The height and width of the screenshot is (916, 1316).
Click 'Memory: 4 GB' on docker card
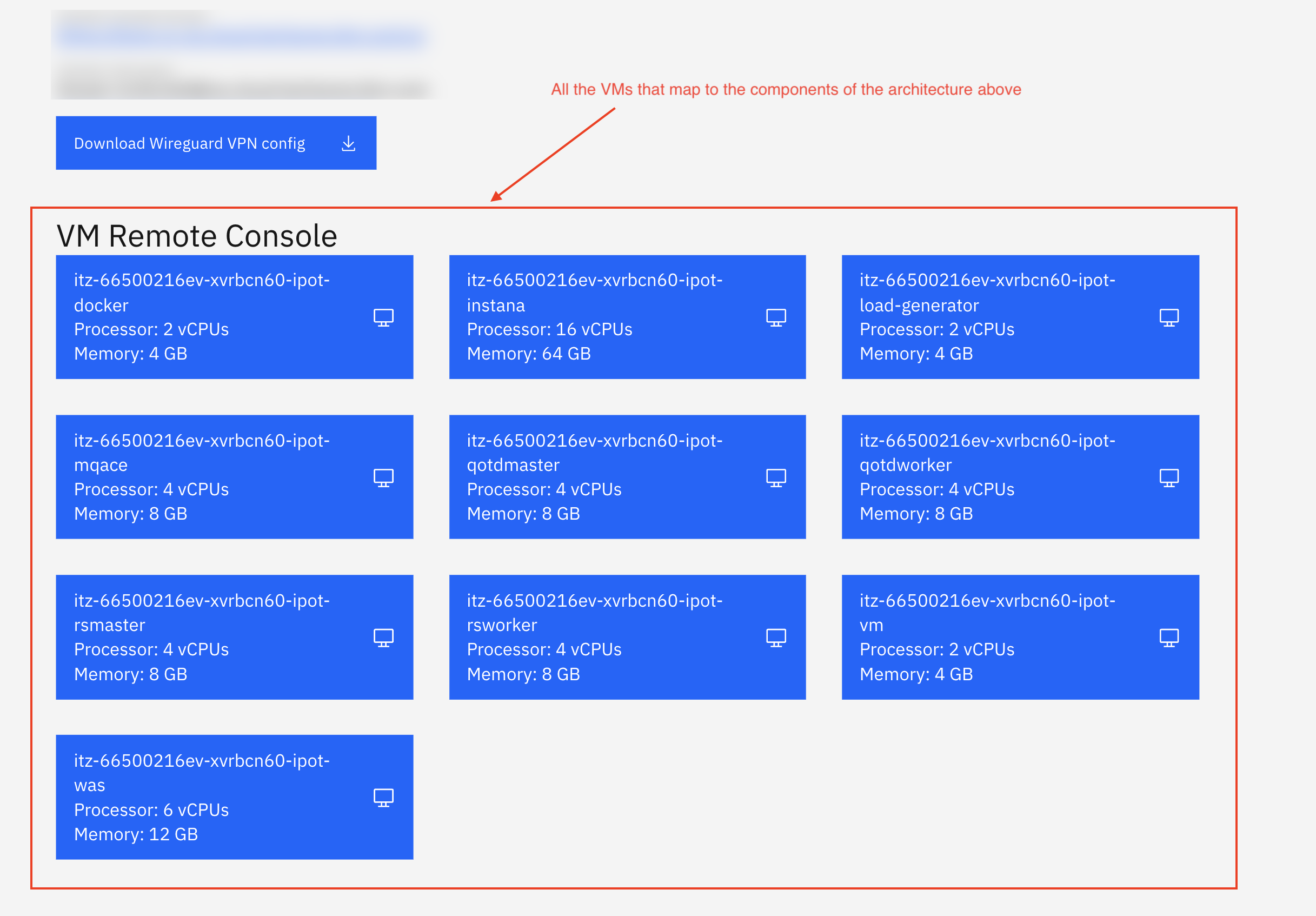pyautogui.click(x=131, y=354)
